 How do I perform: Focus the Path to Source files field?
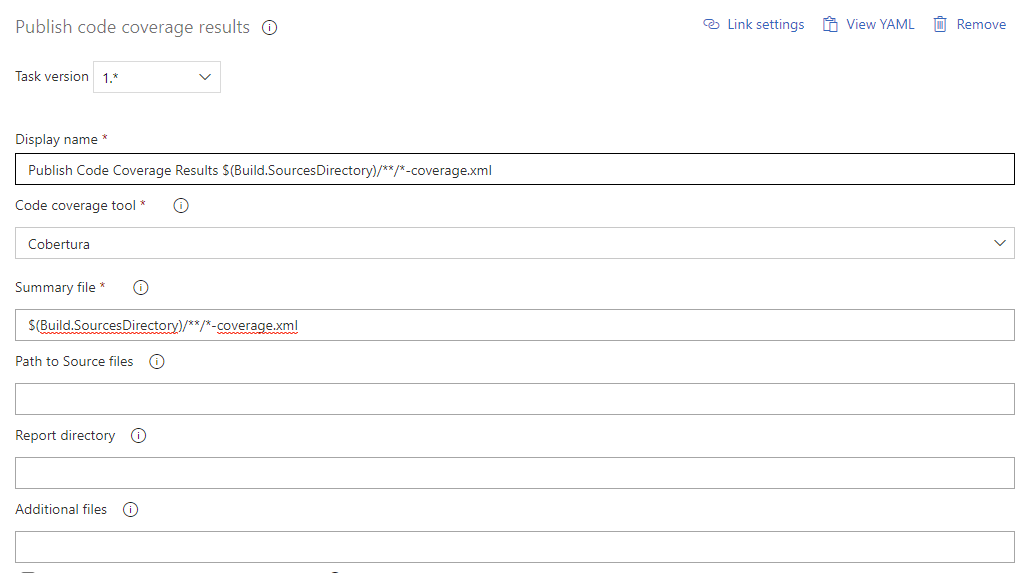tap(515, 399)
